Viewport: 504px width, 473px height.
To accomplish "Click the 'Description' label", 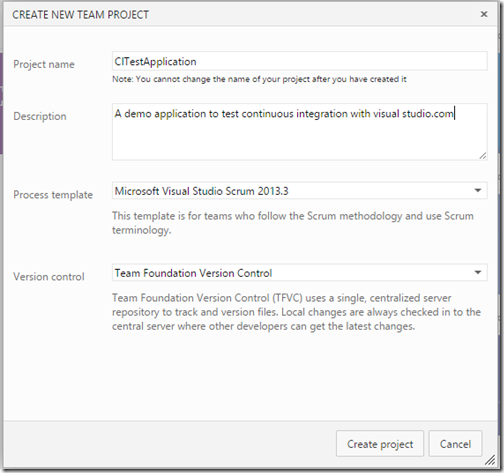I will click(x=40, y=116).
